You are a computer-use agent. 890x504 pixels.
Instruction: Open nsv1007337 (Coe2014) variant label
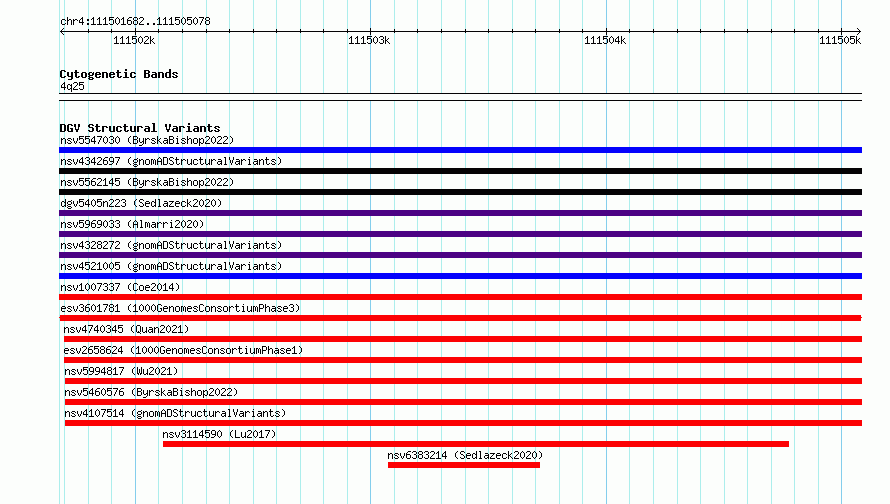(120, 287)
